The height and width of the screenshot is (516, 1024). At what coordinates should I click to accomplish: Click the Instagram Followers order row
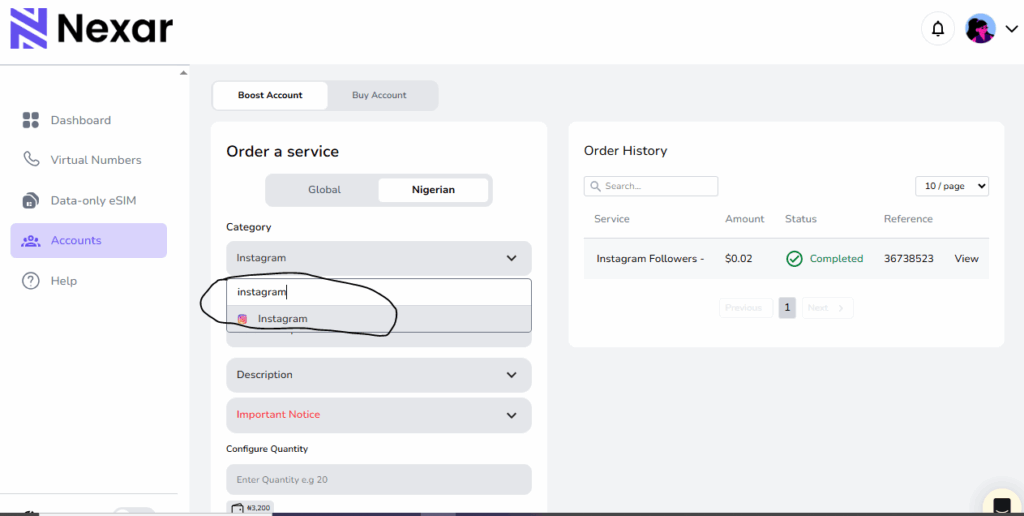click(x=786, y=259)
